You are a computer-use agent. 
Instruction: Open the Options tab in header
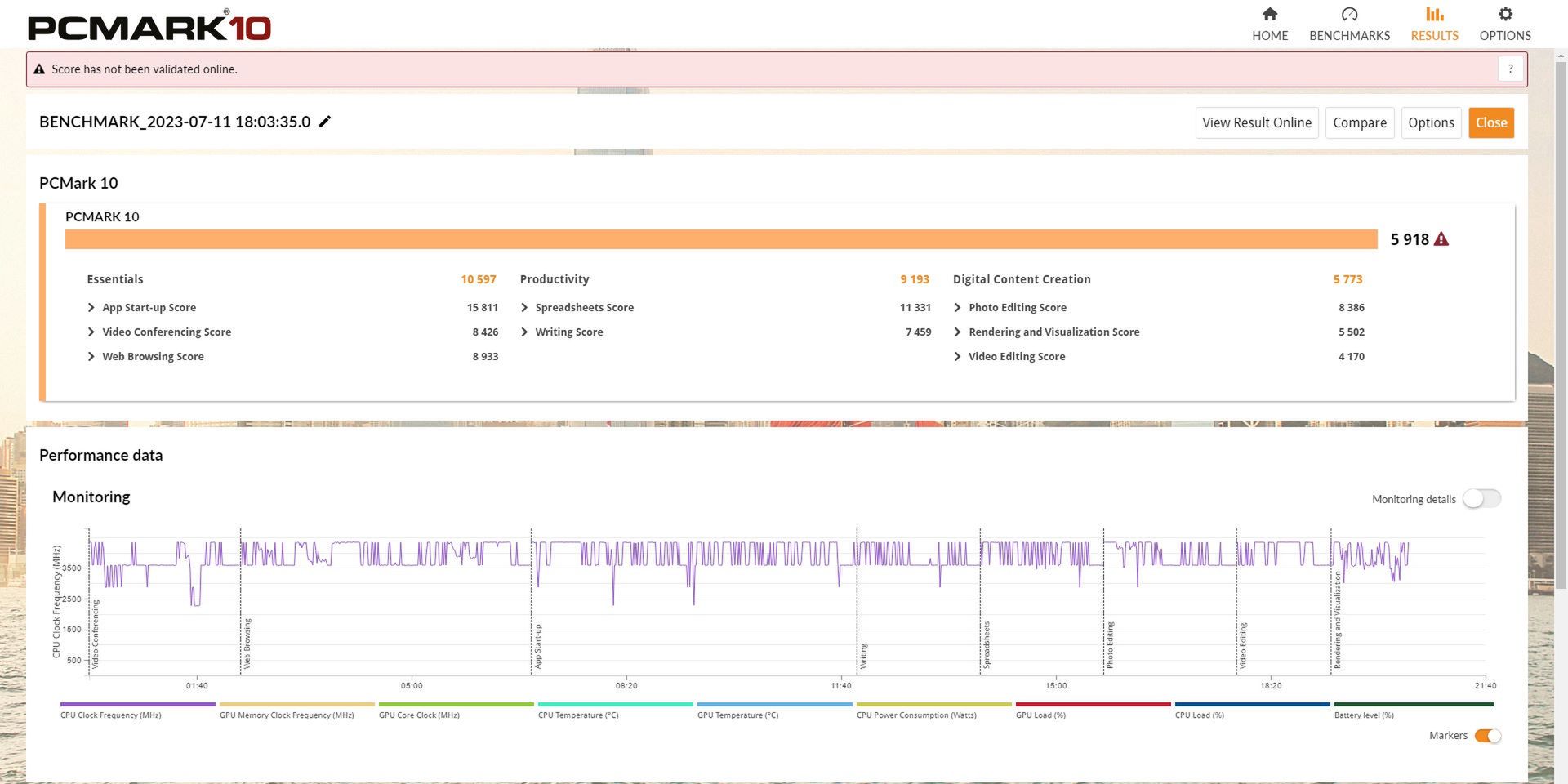pos(1505,24)
